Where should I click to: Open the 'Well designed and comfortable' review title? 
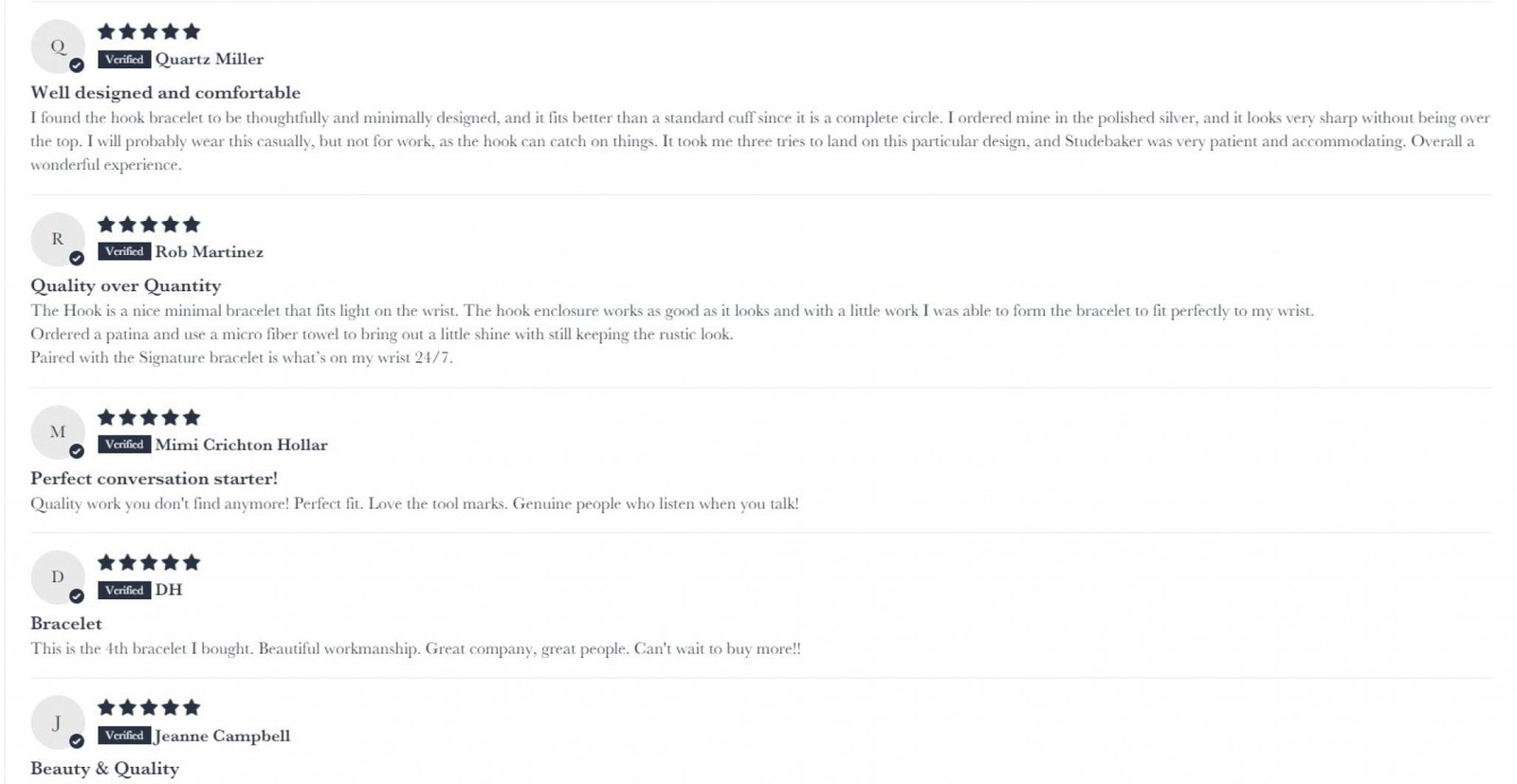pyautogui.click(x=165, y=93)
